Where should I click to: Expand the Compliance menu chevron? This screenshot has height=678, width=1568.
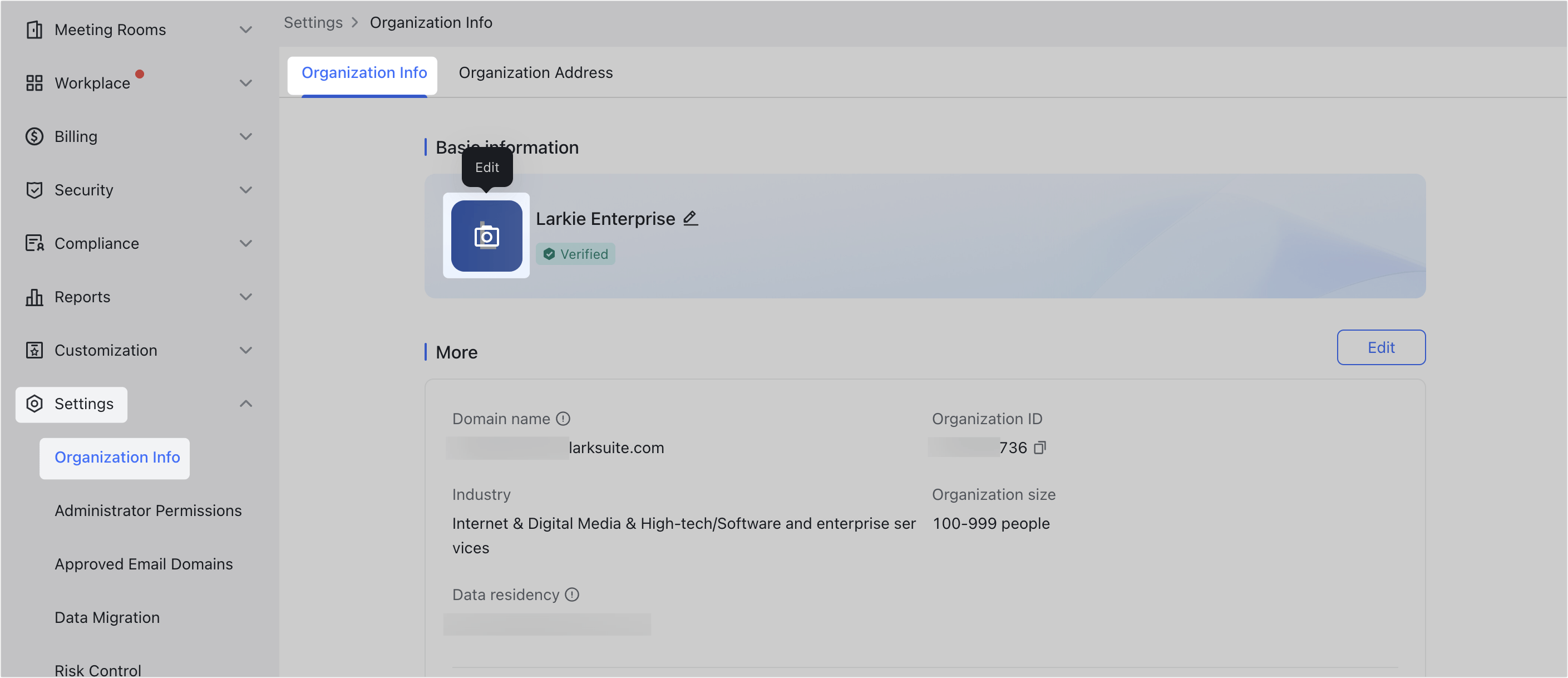click(245, 244)
